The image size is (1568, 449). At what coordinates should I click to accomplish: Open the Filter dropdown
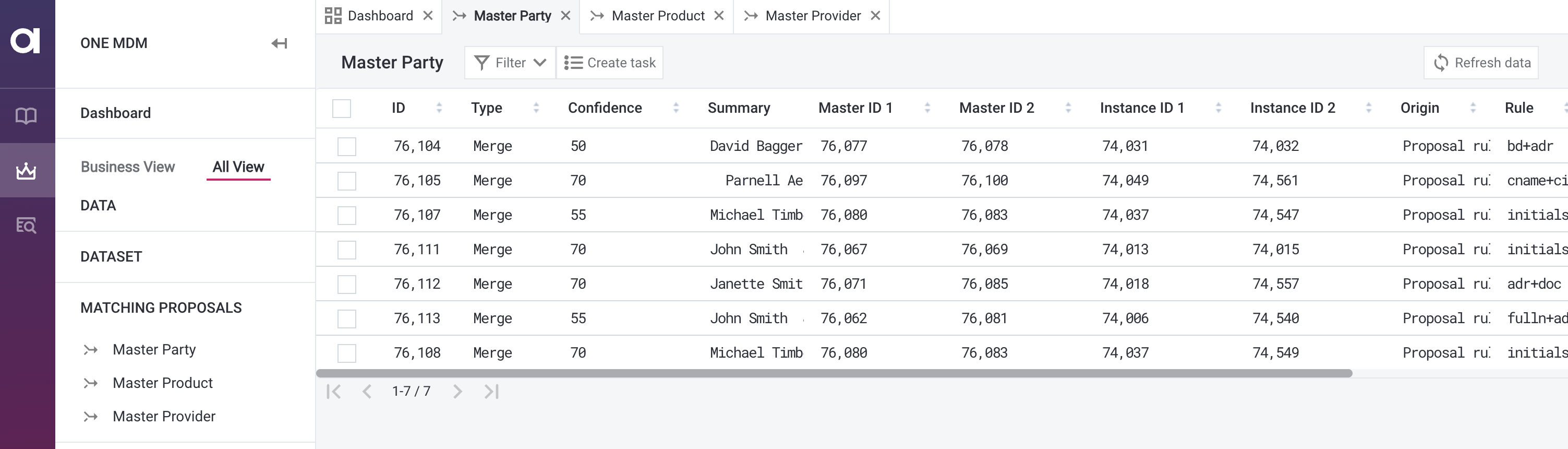(510, 63)
